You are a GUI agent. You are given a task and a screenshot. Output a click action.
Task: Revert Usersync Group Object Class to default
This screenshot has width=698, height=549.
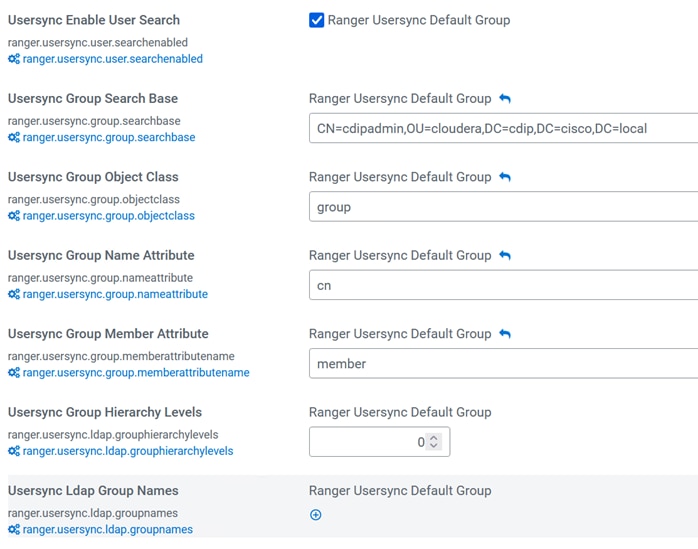pyautogui.click(x=505, y=177)
